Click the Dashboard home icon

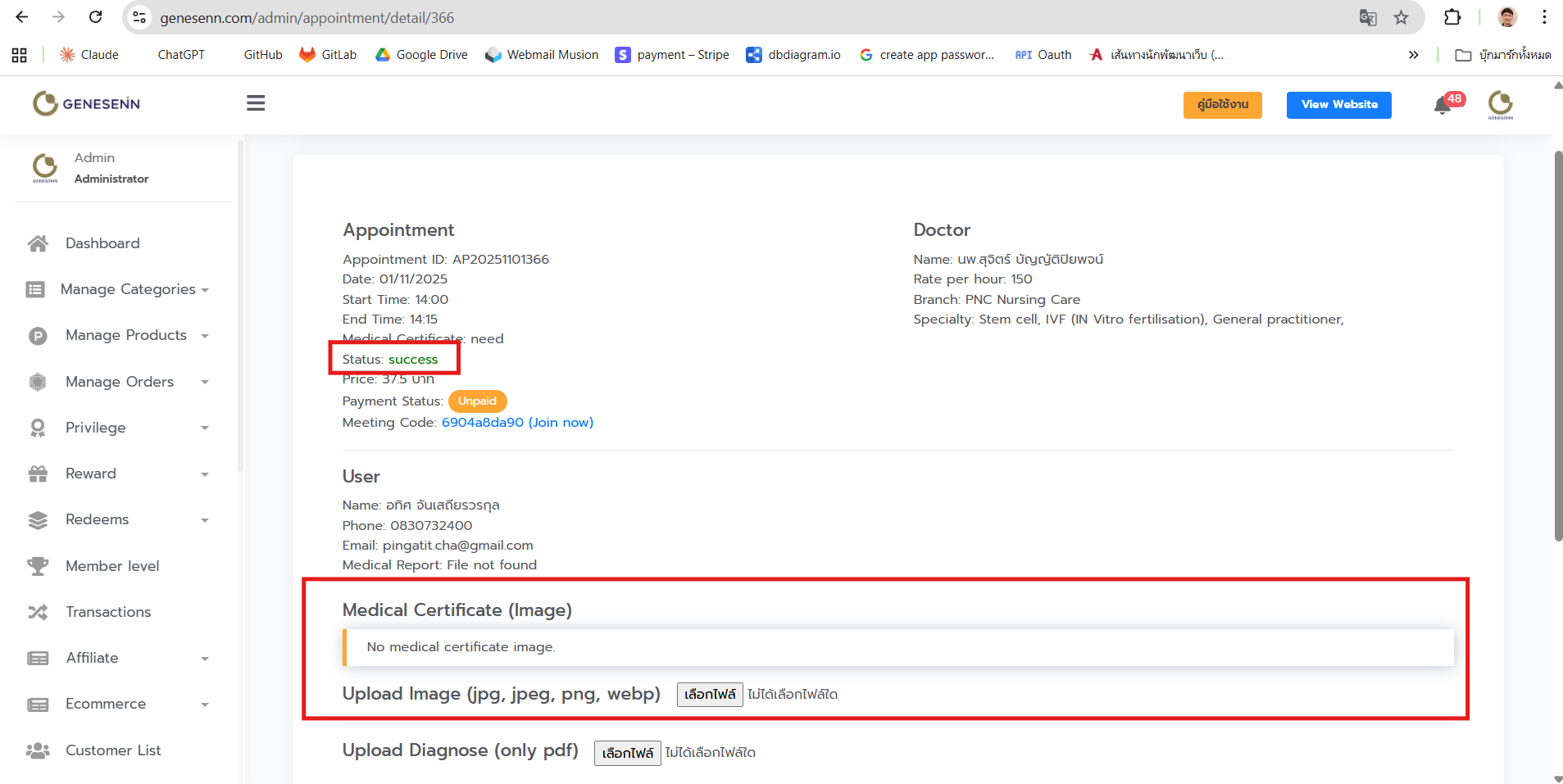(38, 243)
